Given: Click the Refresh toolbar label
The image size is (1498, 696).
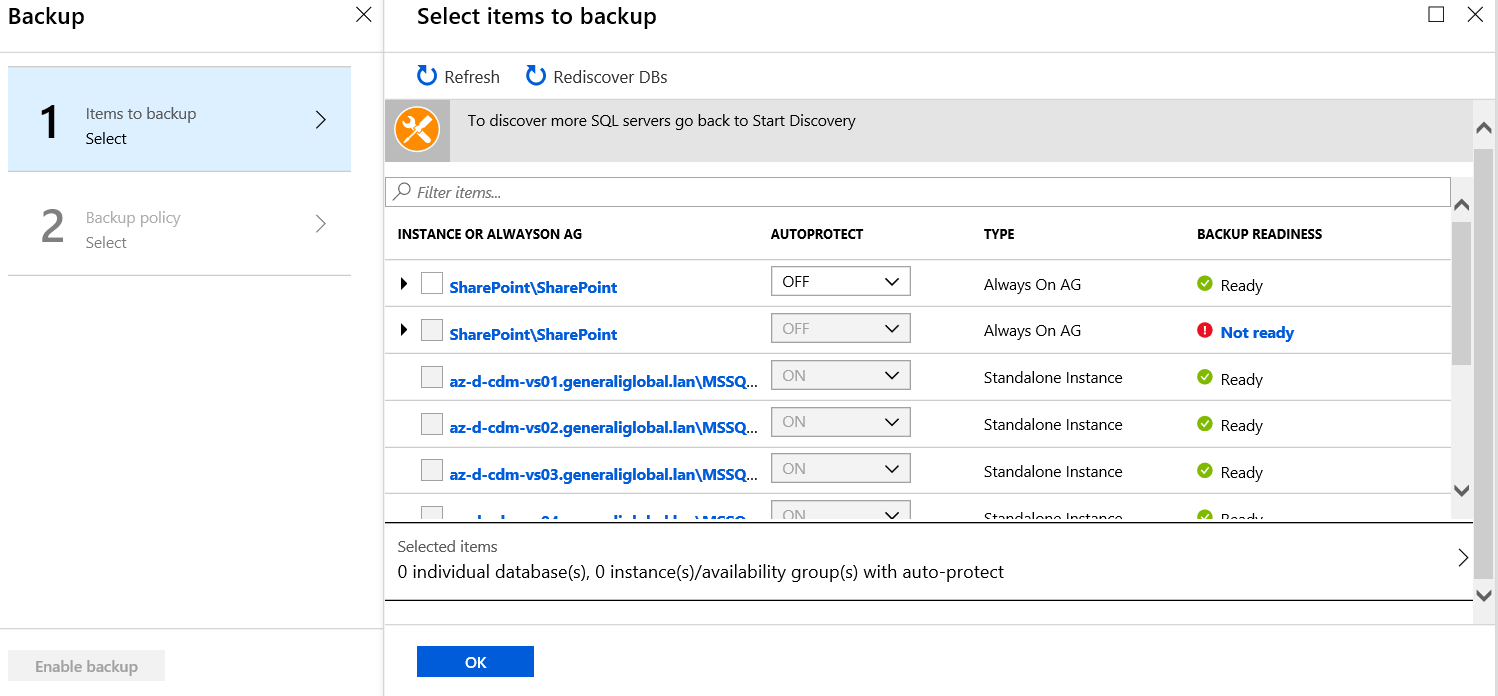Looking at the screenshot, I should pos(472,77).
